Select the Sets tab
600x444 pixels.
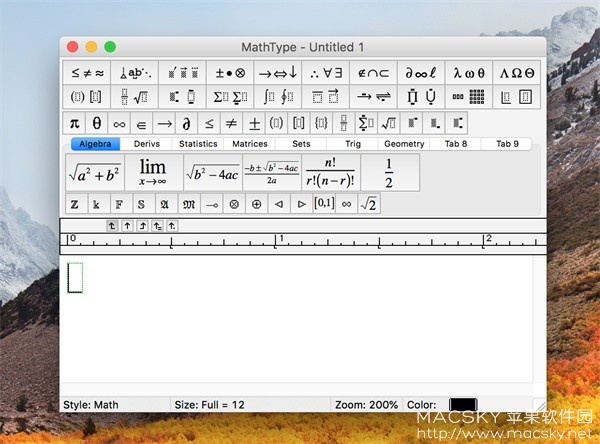pyautogui.click(x=301, y=144)
